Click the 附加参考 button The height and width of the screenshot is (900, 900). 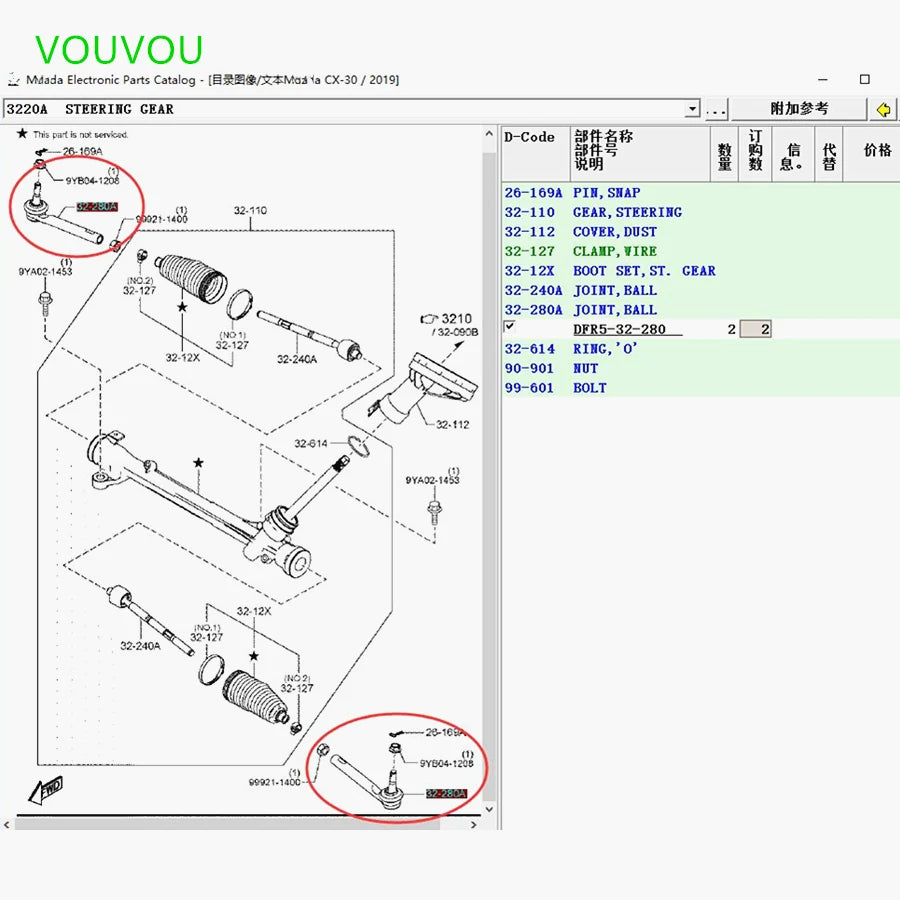pyautogui.click(x=799, y=109)
